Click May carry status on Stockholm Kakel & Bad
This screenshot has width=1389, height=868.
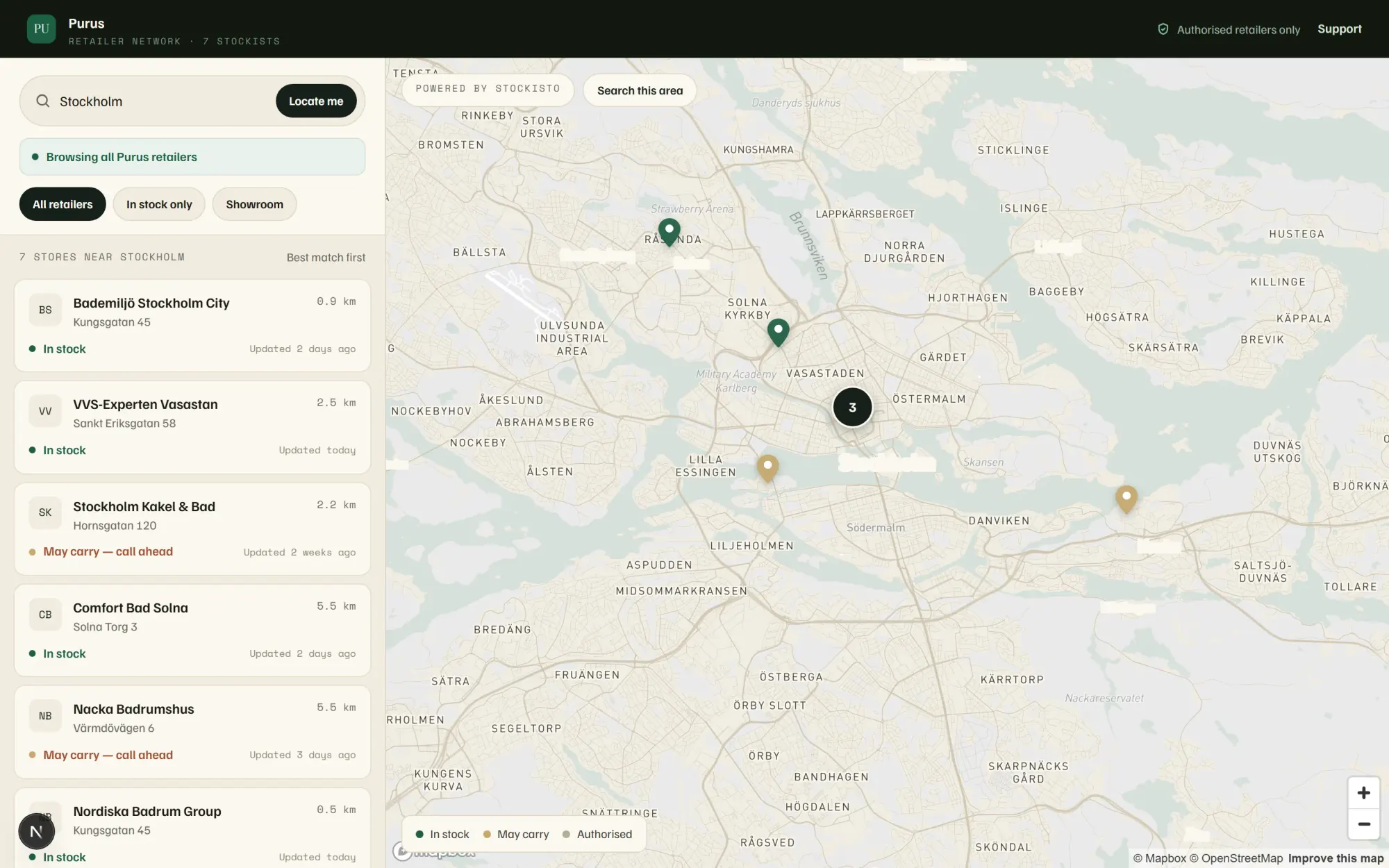[x=101, y=552]
